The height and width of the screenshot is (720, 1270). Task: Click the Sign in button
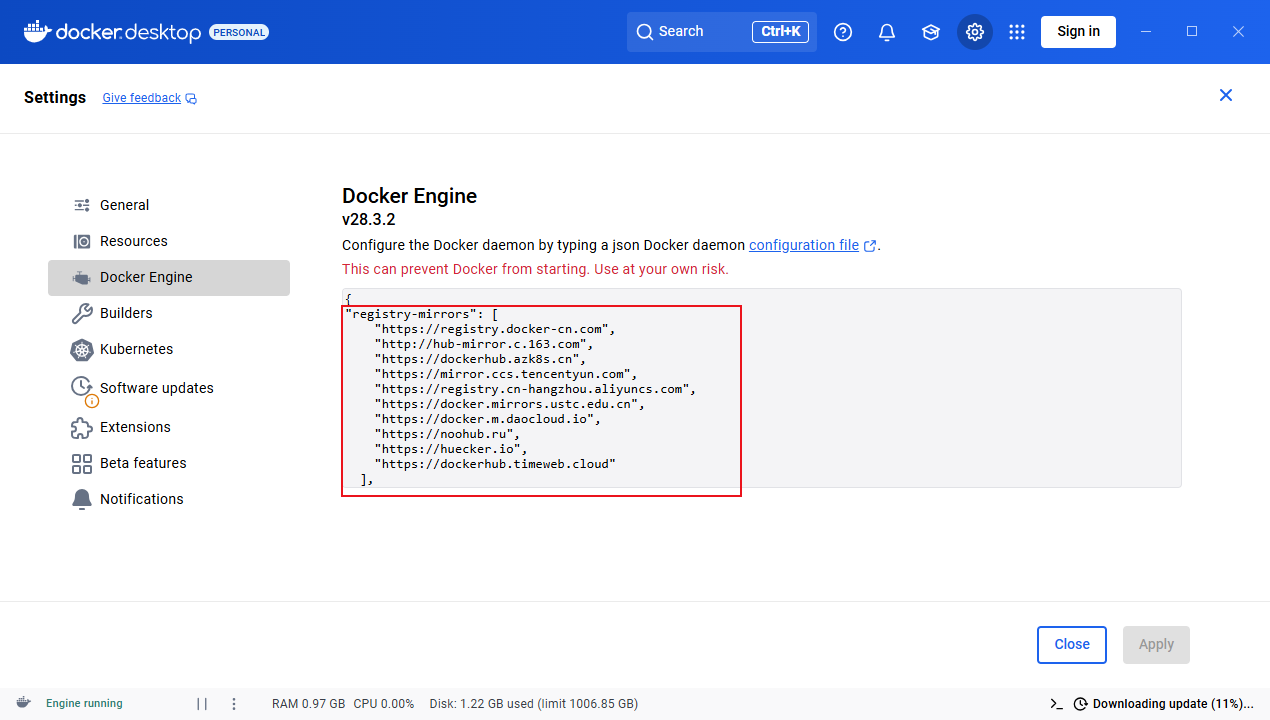[1078, 31]
